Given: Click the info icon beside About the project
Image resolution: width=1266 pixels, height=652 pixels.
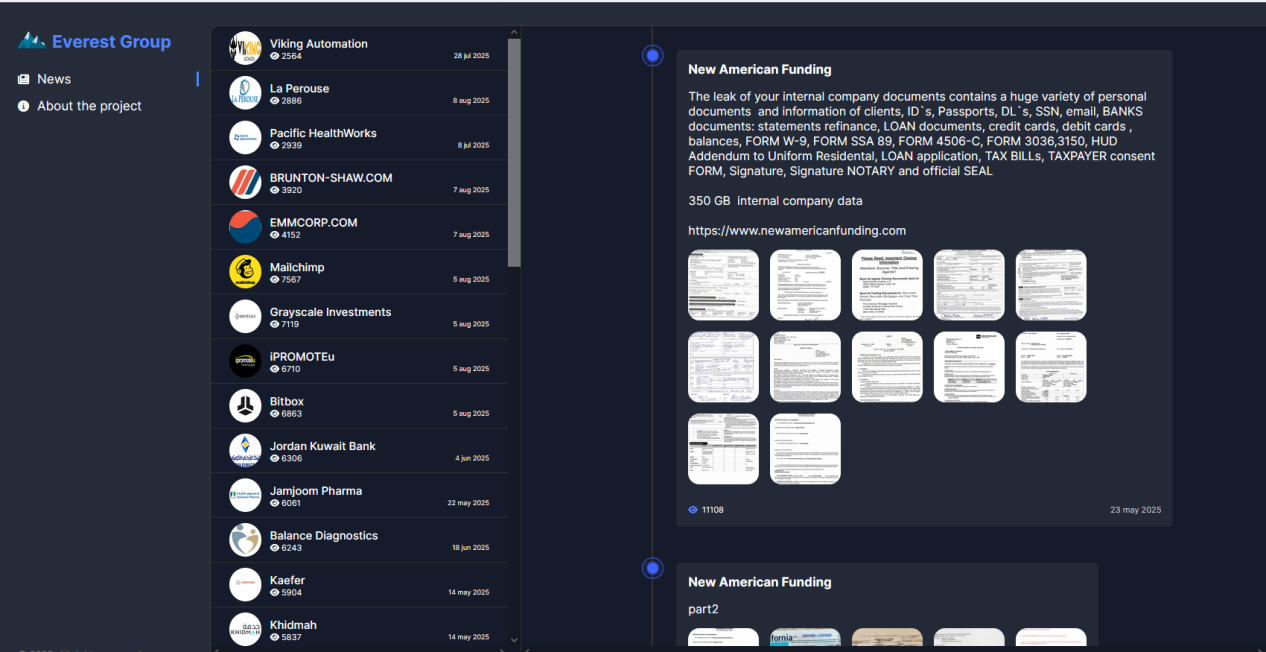Looking at the screenshot, I should pos(24,106).
